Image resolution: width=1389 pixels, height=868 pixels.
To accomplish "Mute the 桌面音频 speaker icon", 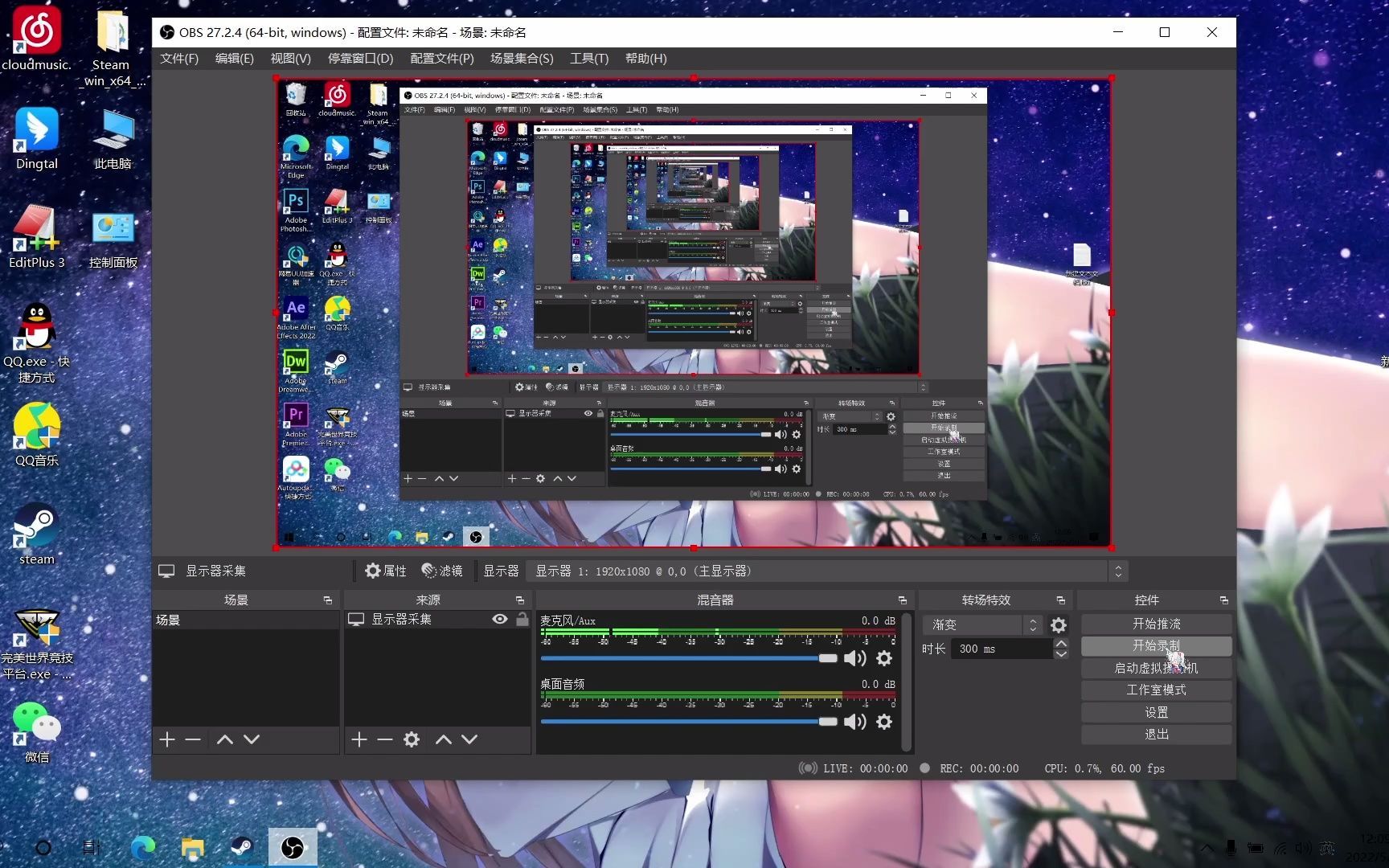I will [855, 722].
